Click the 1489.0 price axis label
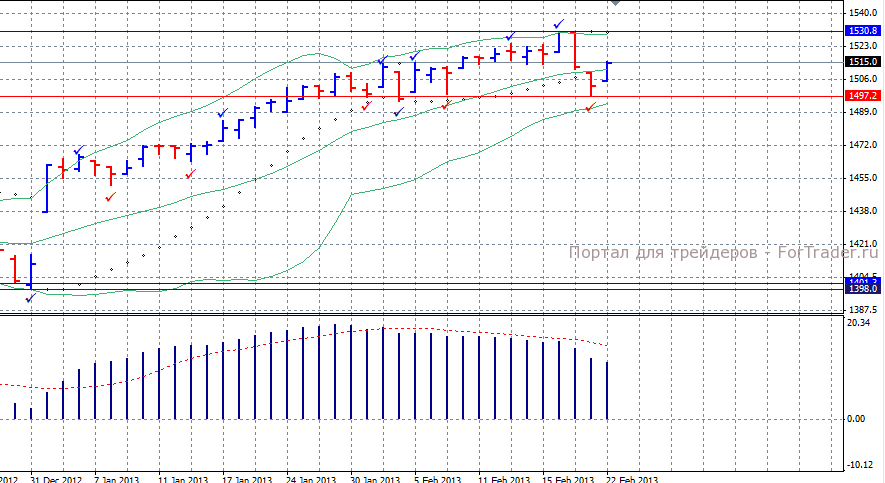The width and height of the screenshot is (885, 483). [864, 112]
